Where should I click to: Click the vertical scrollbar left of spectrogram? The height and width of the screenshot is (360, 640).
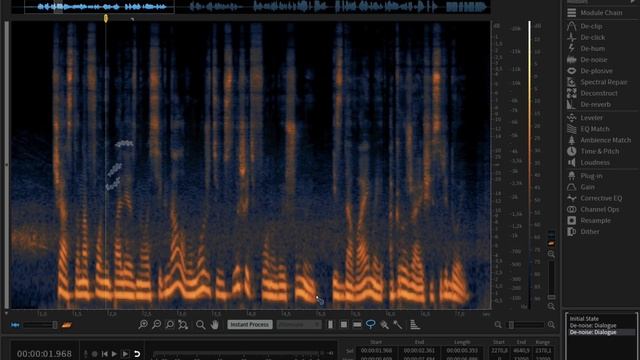point(6,164)
